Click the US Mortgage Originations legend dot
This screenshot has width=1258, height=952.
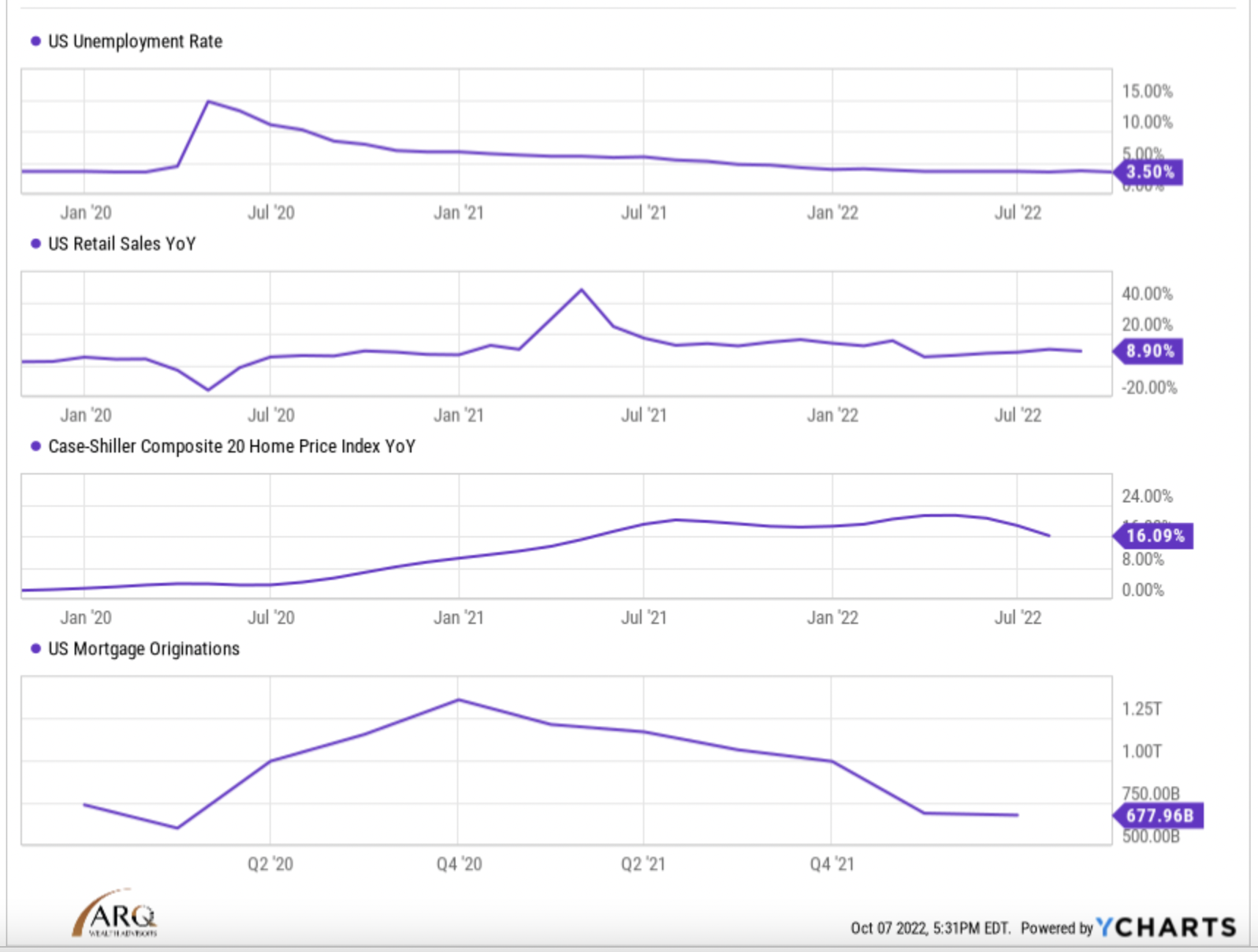click(35, 649)
